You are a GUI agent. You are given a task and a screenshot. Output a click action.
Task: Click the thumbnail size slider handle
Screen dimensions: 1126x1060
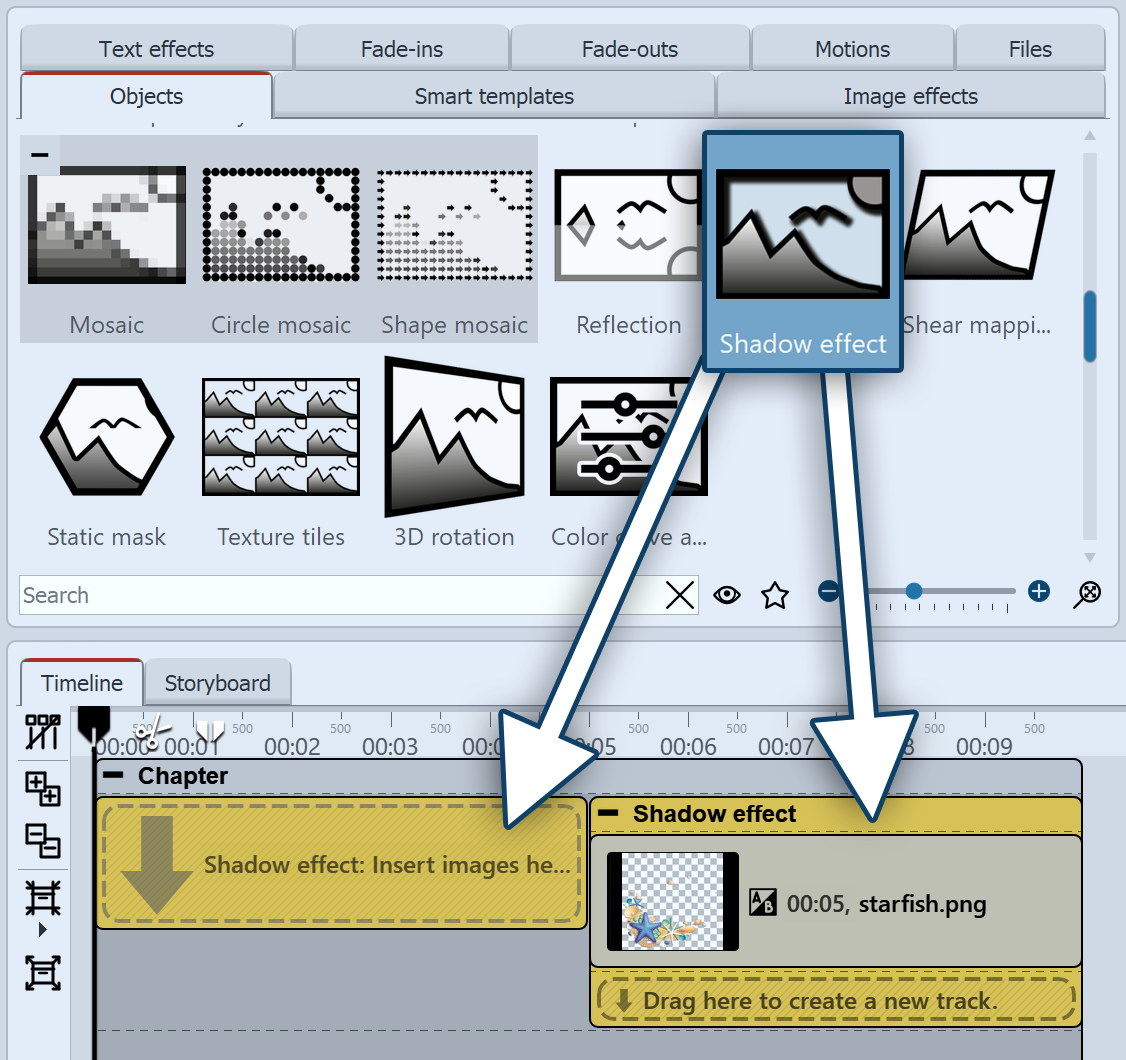pyautogui.click(x=913, y=591)
